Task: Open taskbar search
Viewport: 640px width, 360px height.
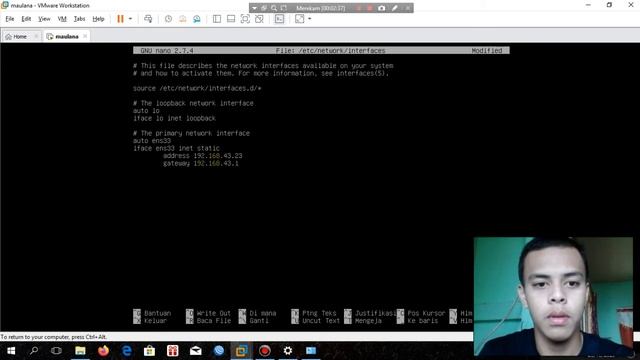Action: click(x=34, y=351)
